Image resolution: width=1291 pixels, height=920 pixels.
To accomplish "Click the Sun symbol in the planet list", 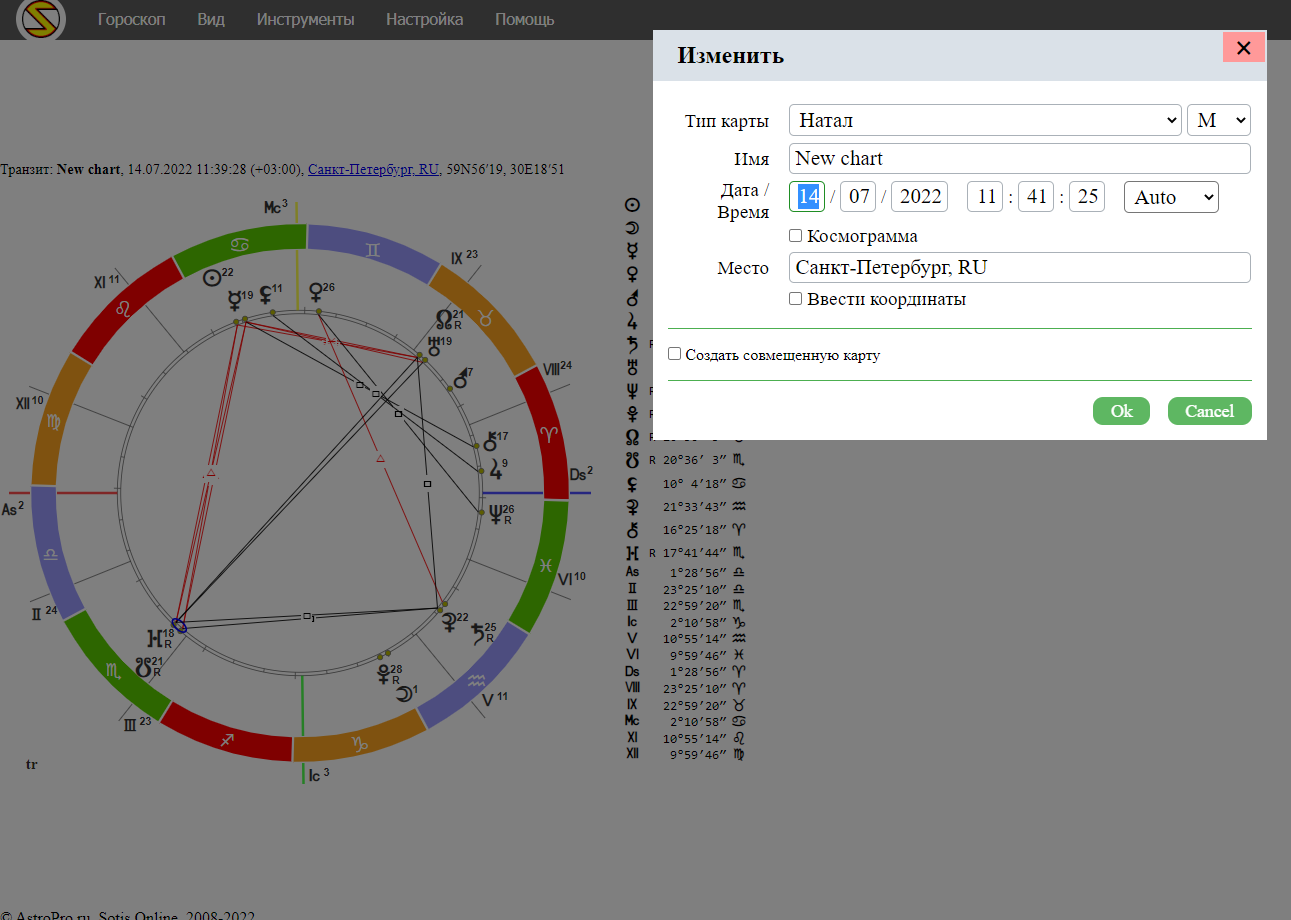I will (x=632, y=205).
